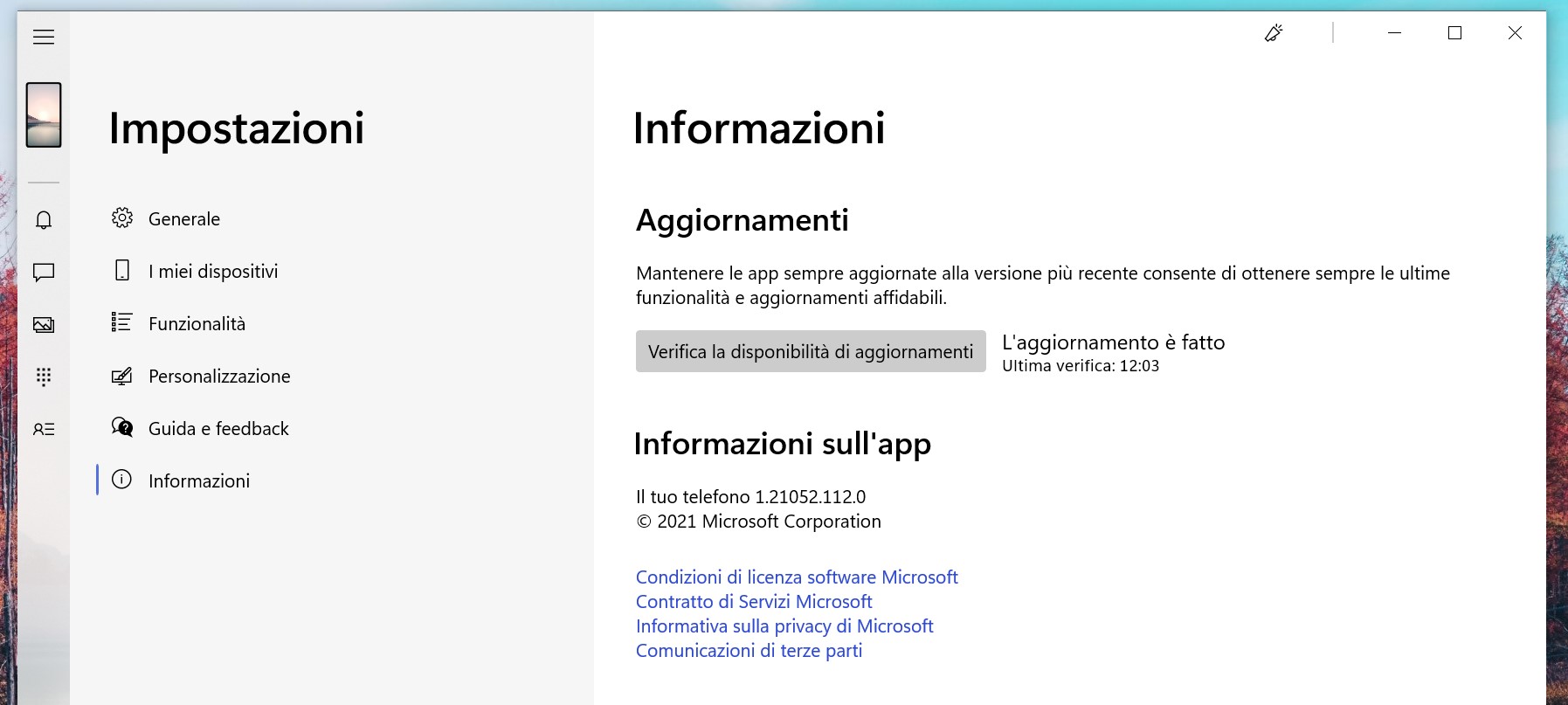Click the Personalizzazione pencil icon
Image resolution: width=1568 pixels, height=705 pixels.
click(122, 376)
